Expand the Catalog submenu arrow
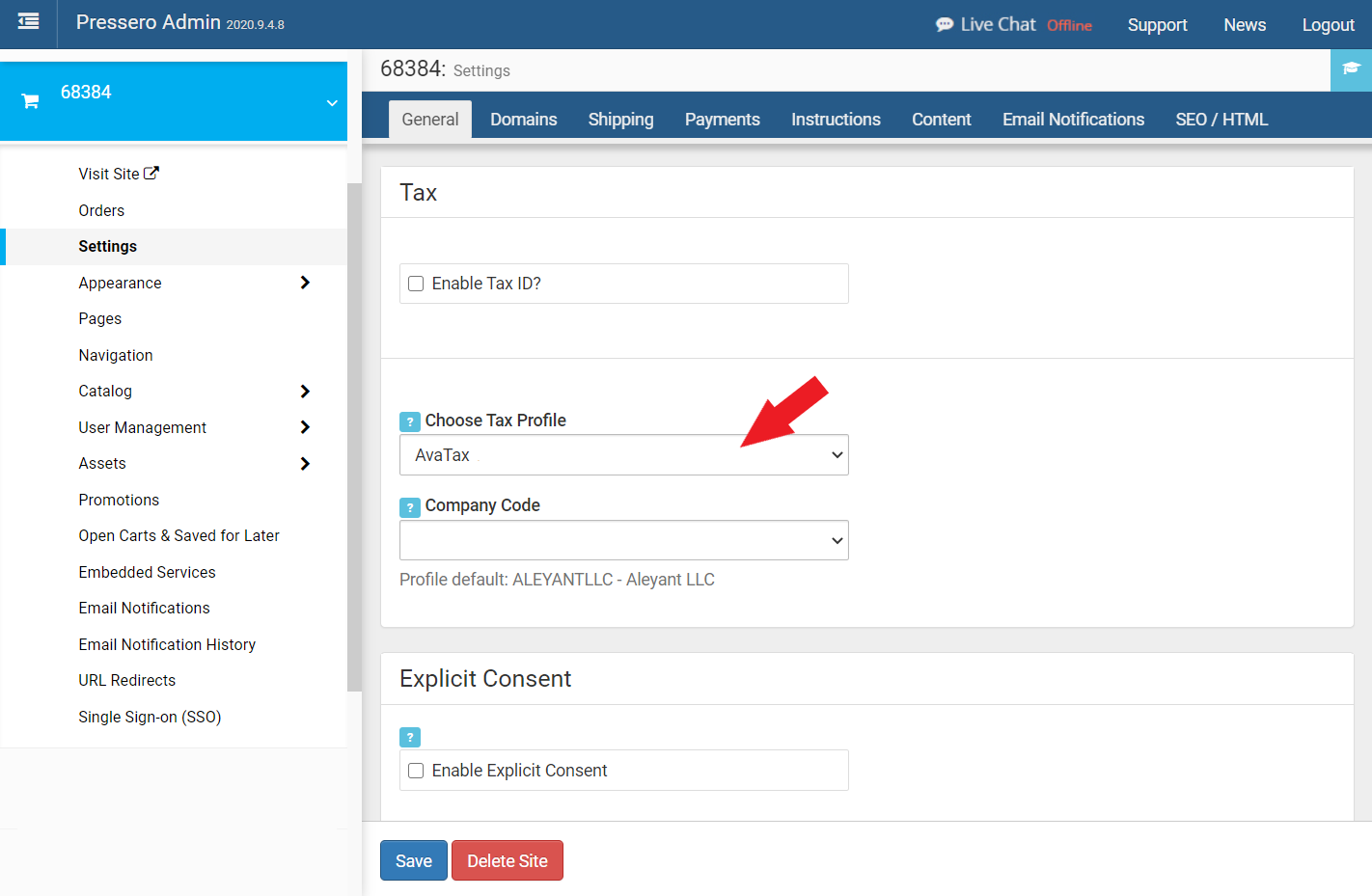 pyautogui.click(x=305, y=392)
